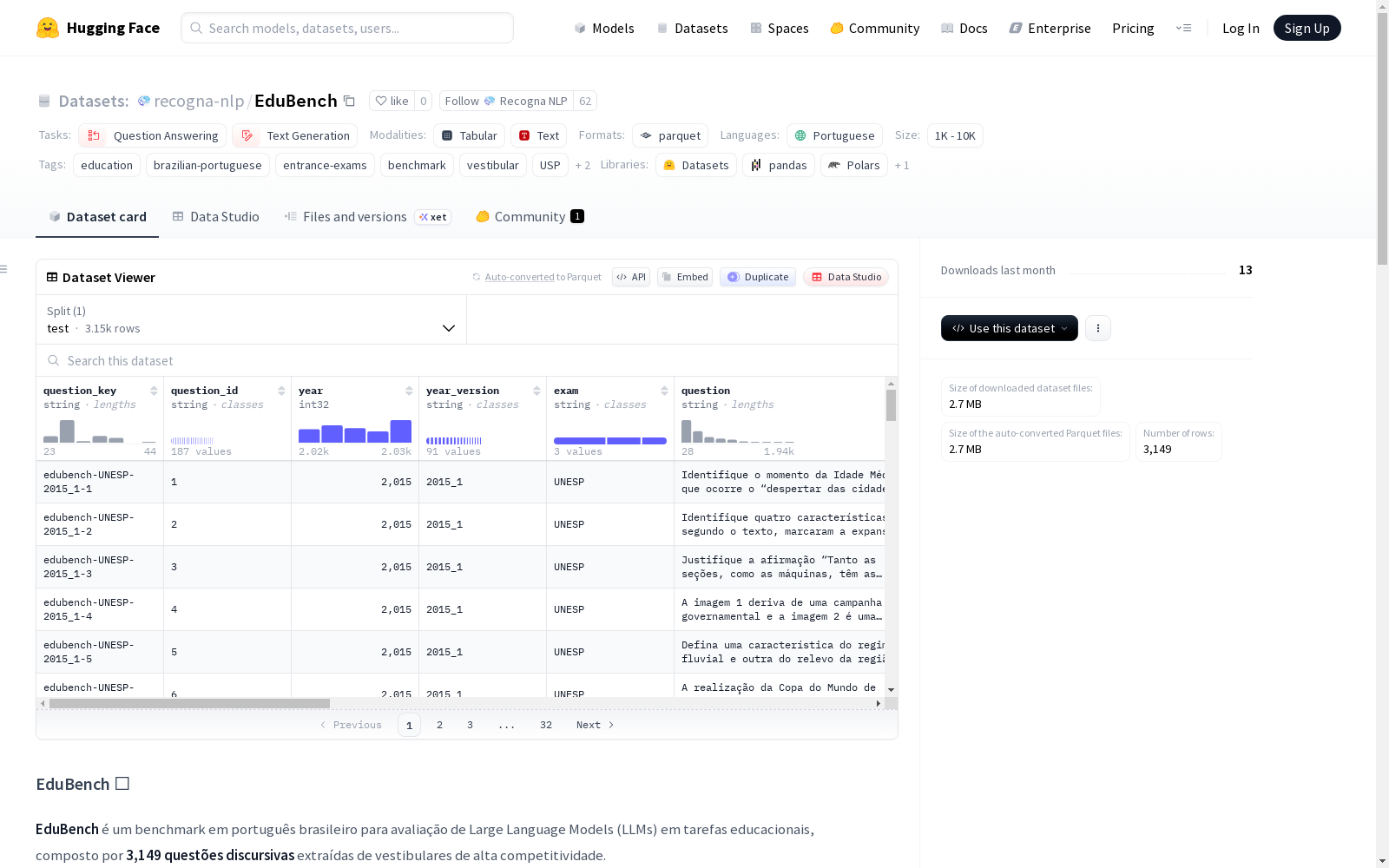1389x868 pixels.
Task: Open the Use this dataset dropdown
Action: coord(1010,328)
